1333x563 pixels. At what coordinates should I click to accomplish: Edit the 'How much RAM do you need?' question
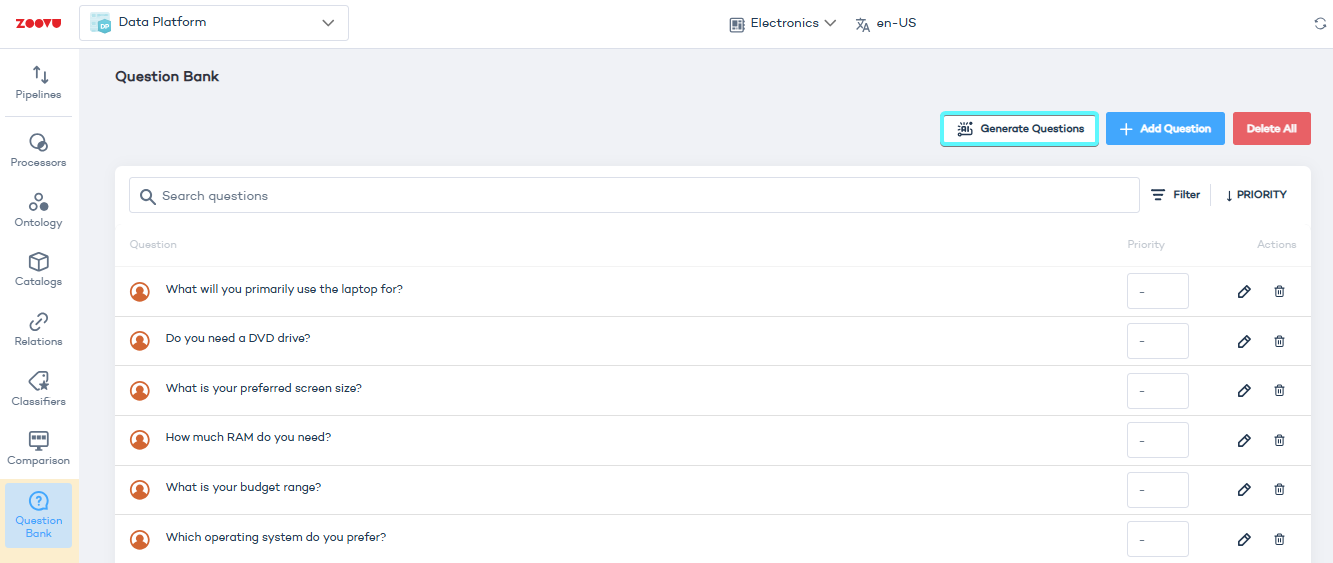(1244, 440)
